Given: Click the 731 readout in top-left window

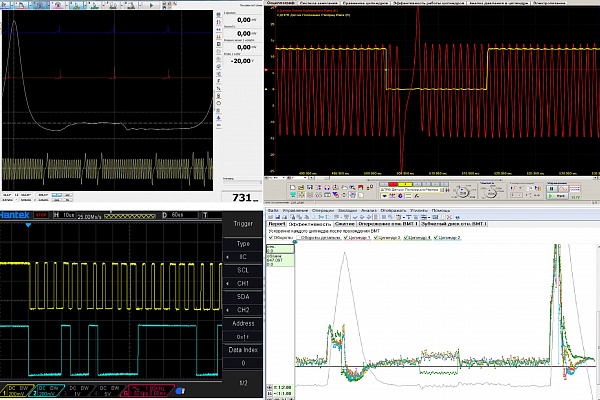Looking at the screenshot, I should (243, 198).
